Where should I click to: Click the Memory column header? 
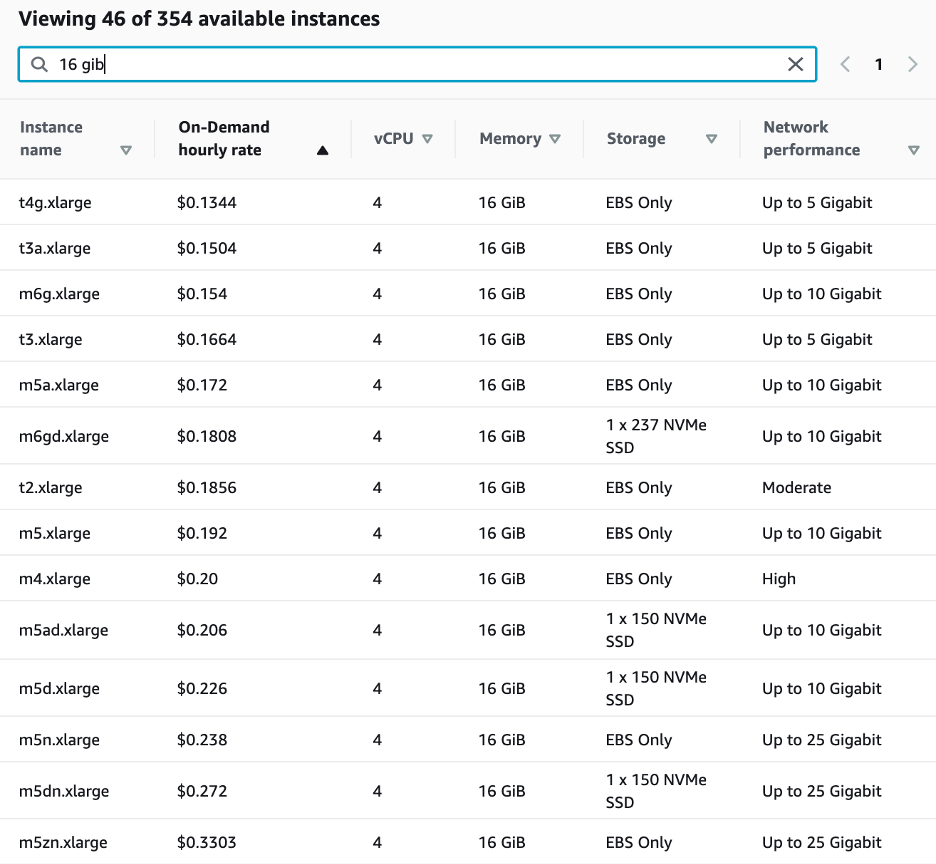click(x=510, y=139)
